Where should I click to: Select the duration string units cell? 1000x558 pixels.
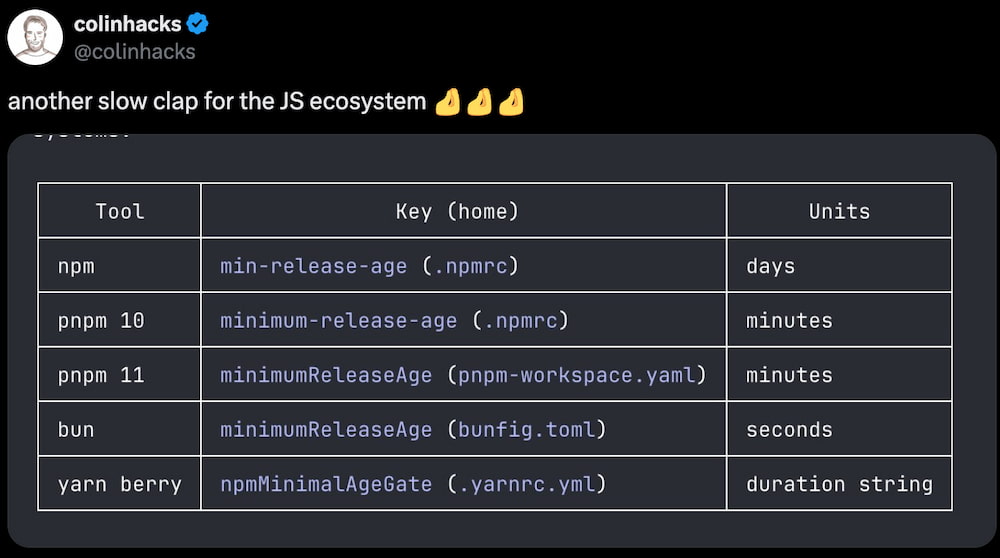tap(839, 483)
